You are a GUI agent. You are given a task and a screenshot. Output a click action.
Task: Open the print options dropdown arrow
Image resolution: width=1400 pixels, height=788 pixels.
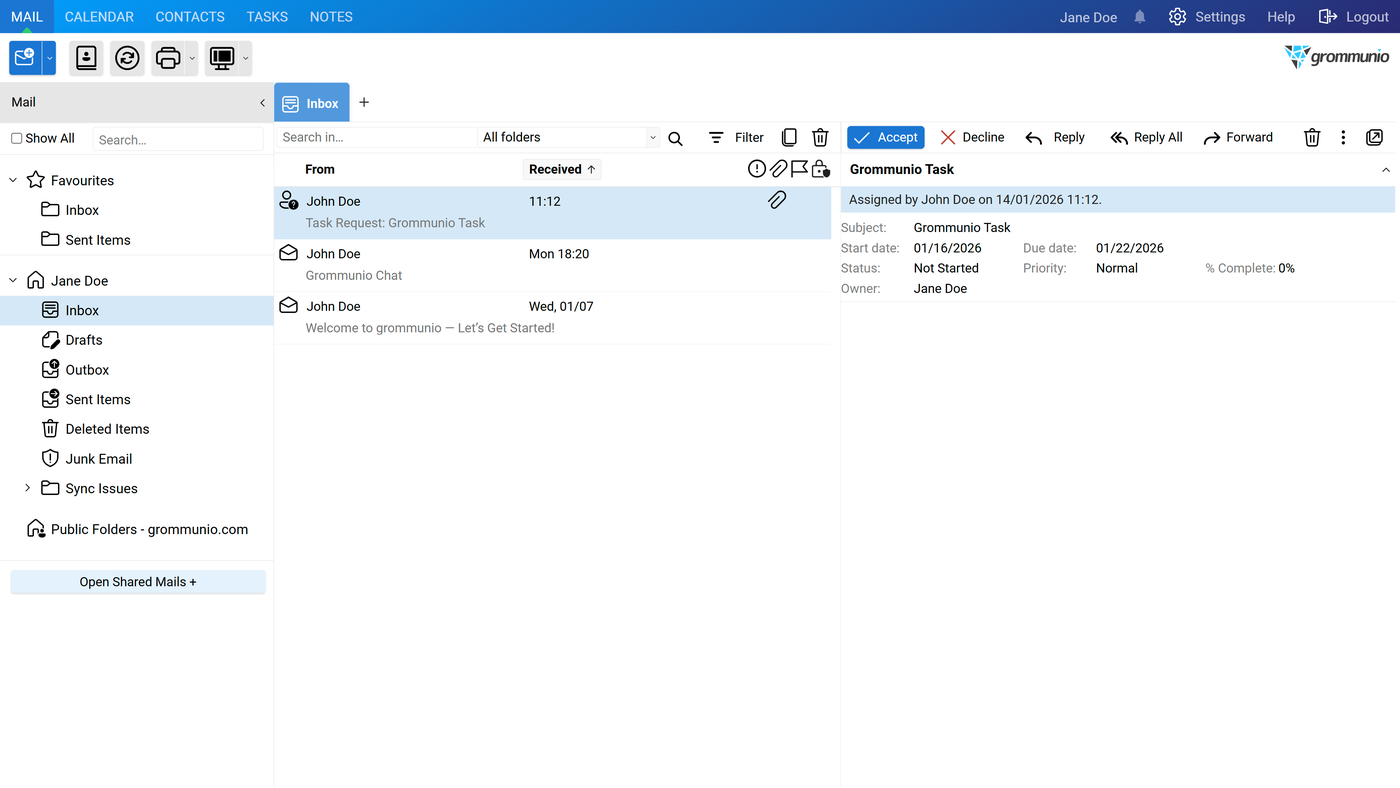coord(192,58)
